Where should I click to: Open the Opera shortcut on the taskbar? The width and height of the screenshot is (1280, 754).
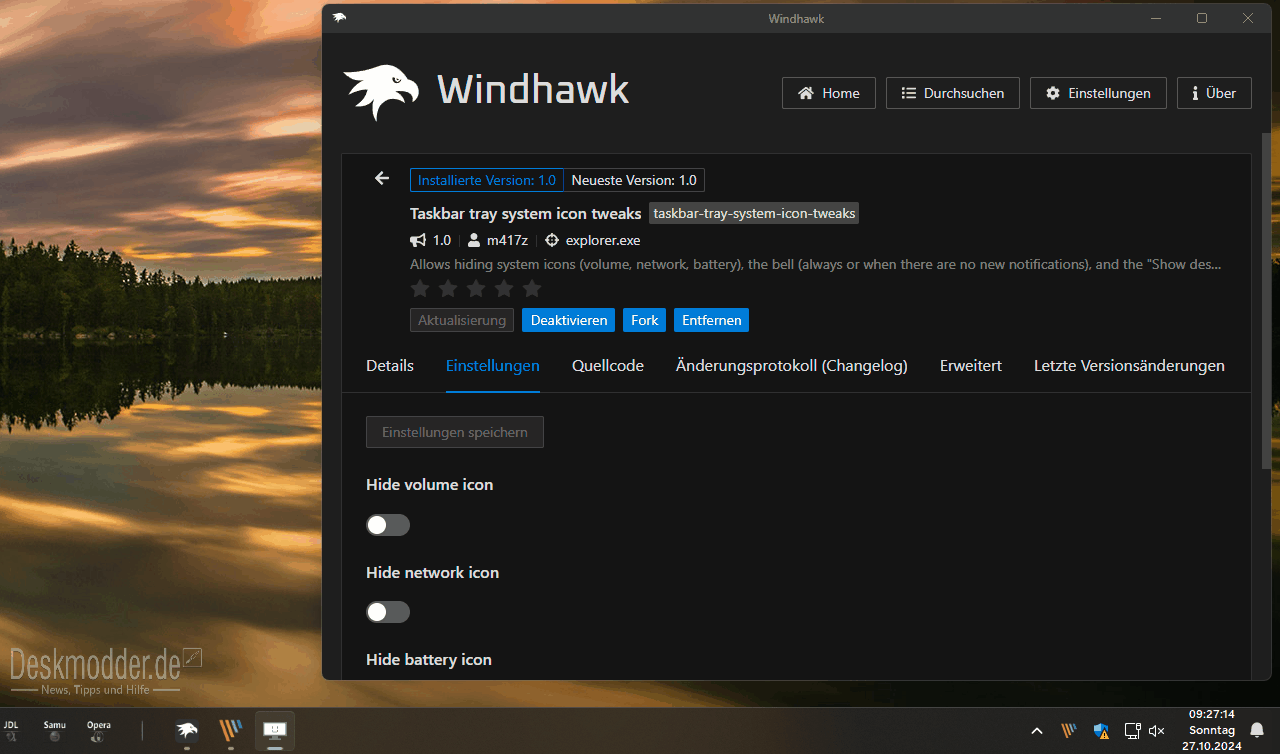coord(98,731)
